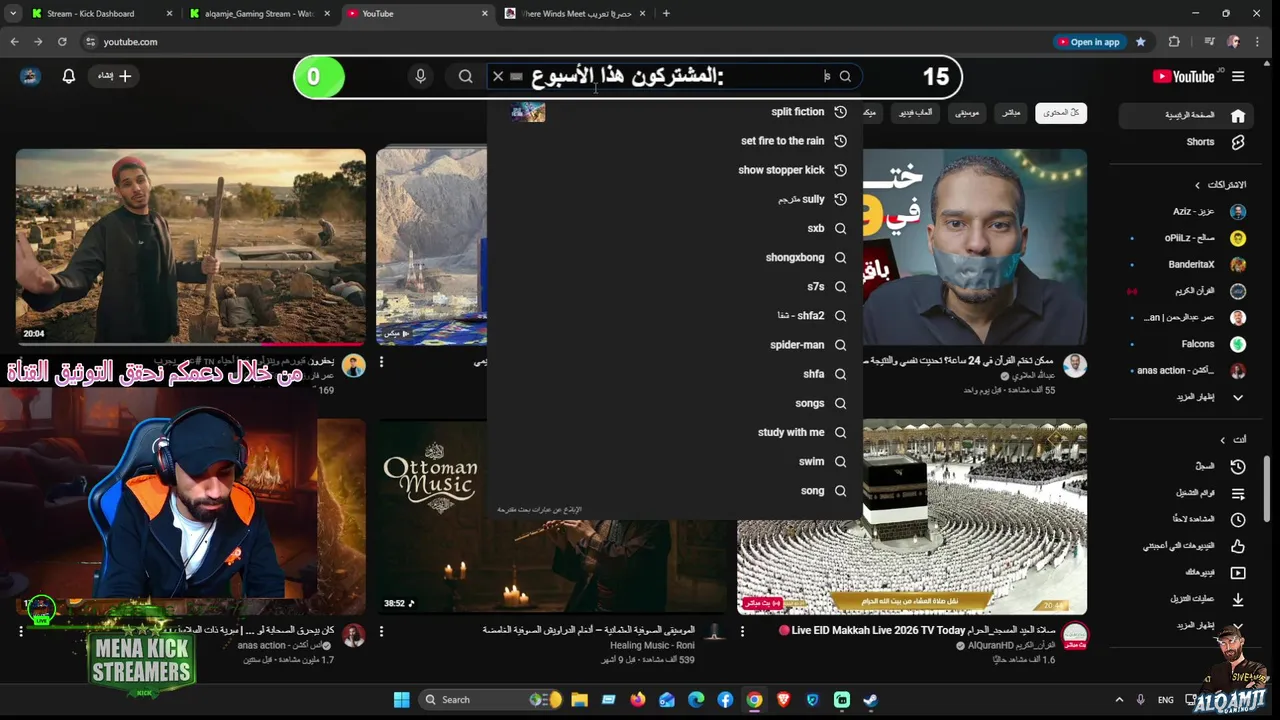Image resolution: width=1280 pixels, height=720 pixels.
Task: Open the account avatar menu
Action: pos(30,76)
